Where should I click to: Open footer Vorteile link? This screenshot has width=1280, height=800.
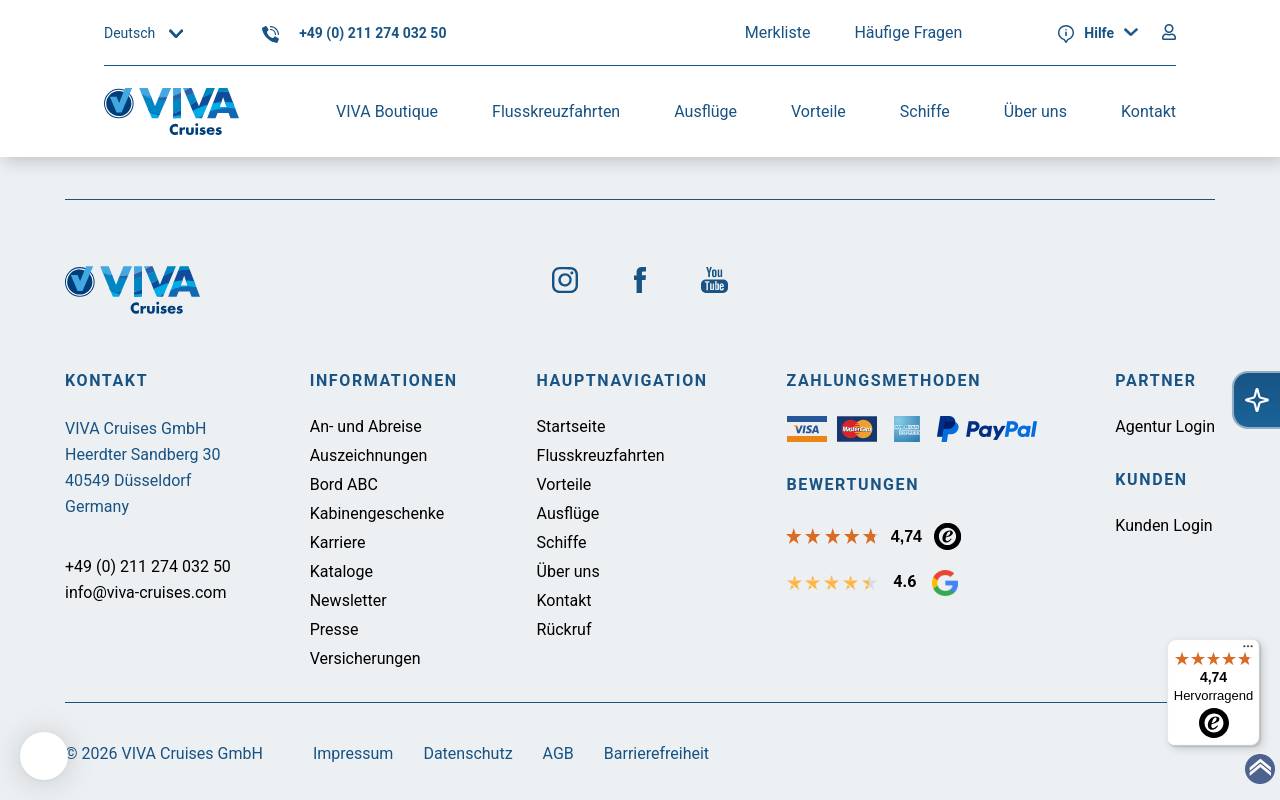pyautogui.click(x=563, y=485)
